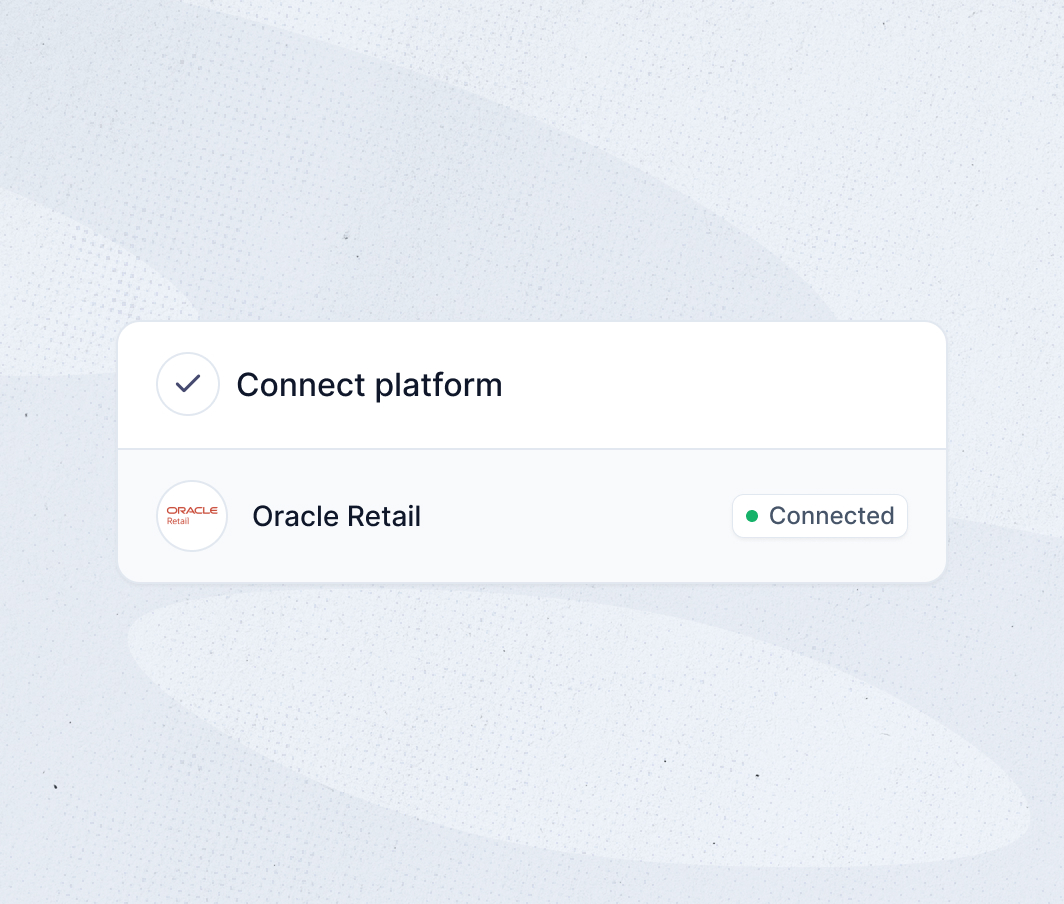Expand the Connect platform header section

(x=532, y=385)
